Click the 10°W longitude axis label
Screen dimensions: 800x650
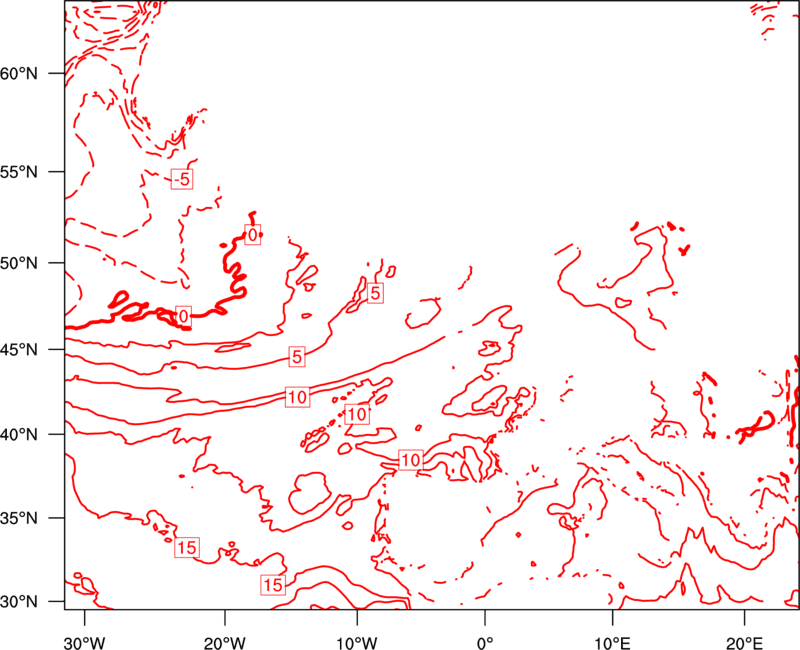(357, 643)
